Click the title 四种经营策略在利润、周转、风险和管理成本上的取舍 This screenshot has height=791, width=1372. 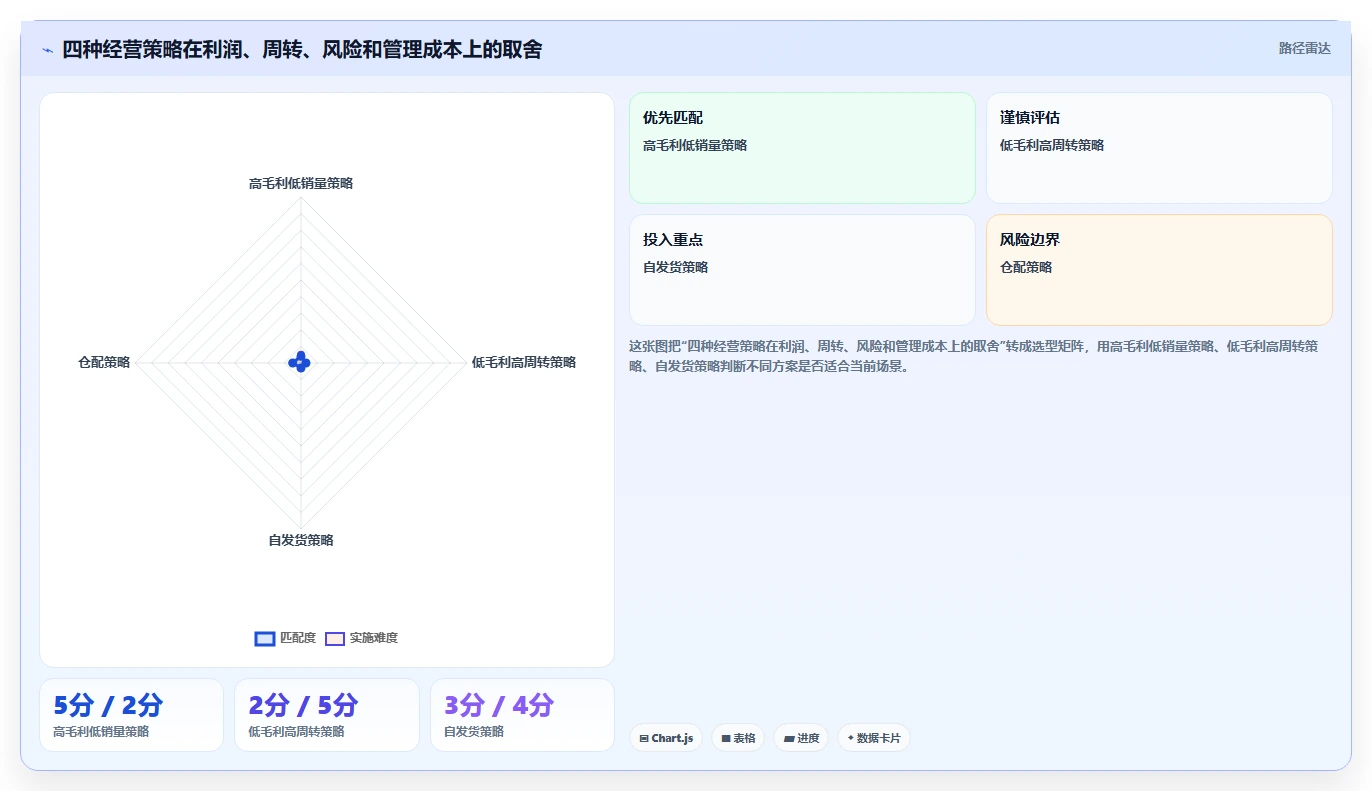coord(302,49)
